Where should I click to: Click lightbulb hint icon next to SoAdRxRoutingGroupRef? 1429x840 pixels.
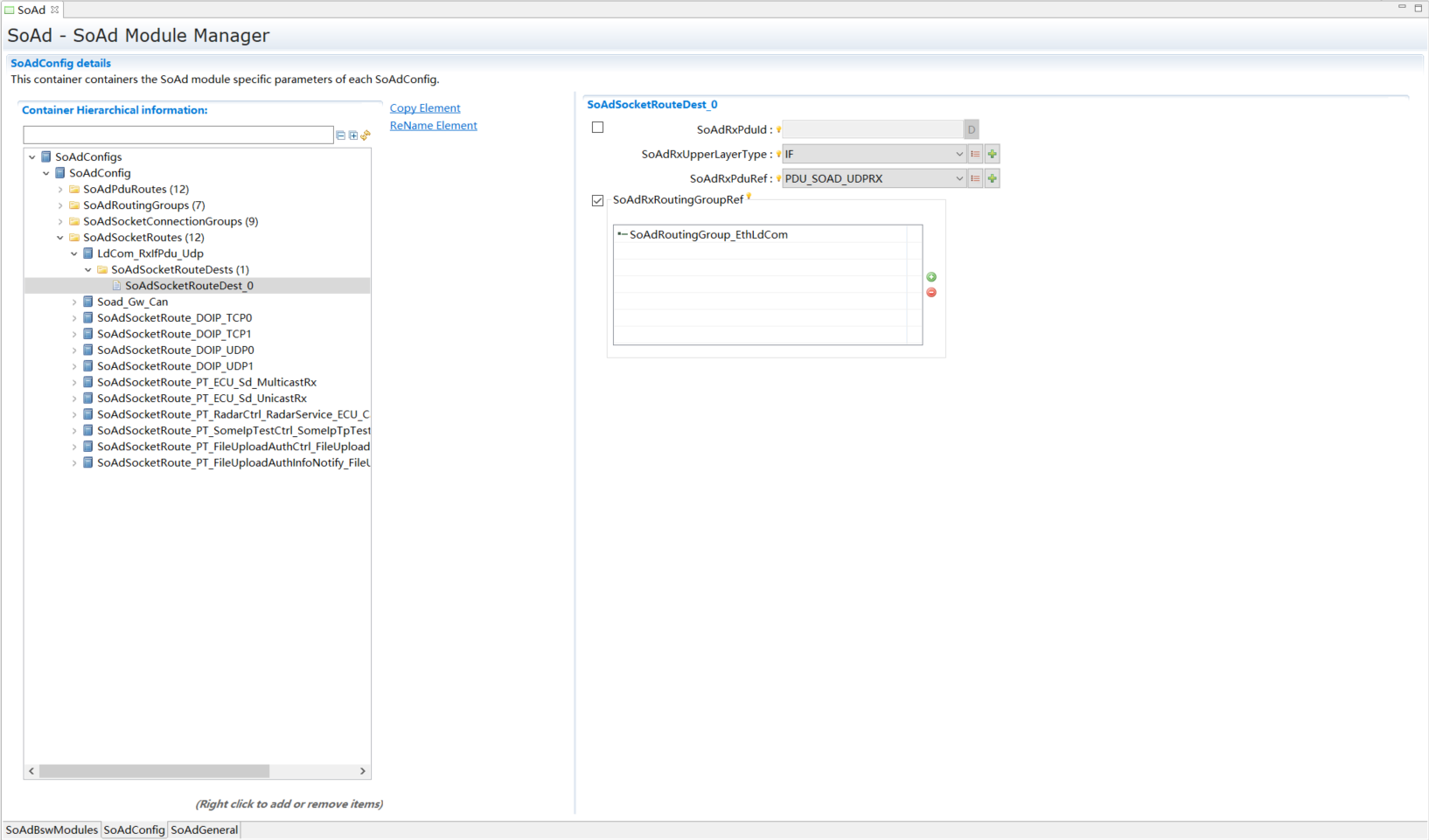click(x=749, y=197)
